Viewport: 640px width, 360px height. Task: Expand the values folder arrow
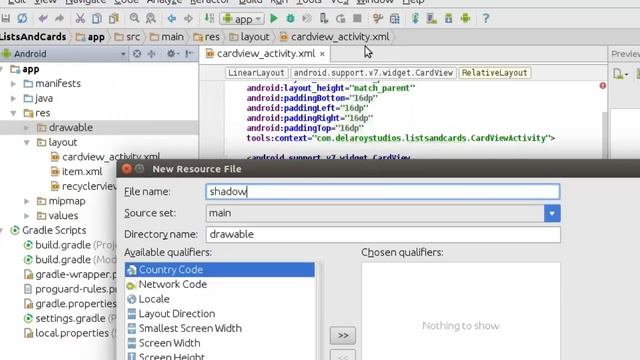point(27,216)
